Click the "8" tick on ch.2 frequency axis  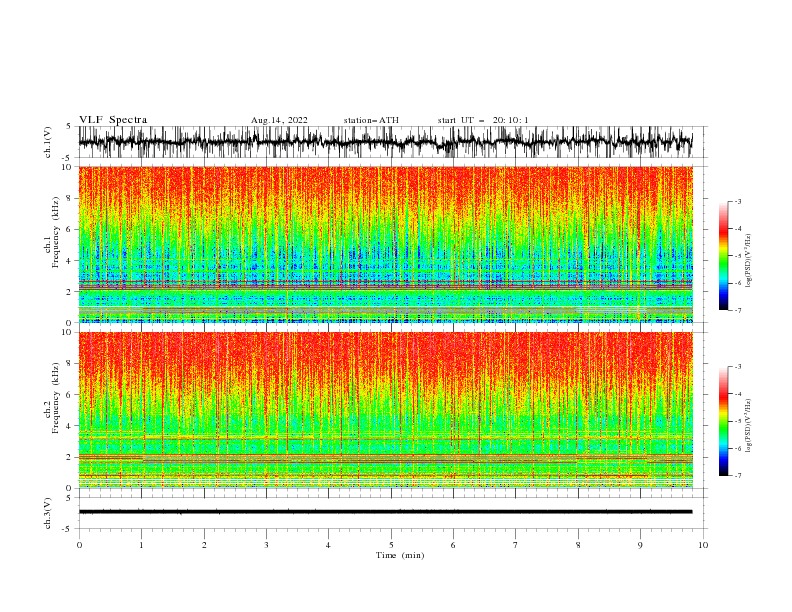tap(70, 364)
